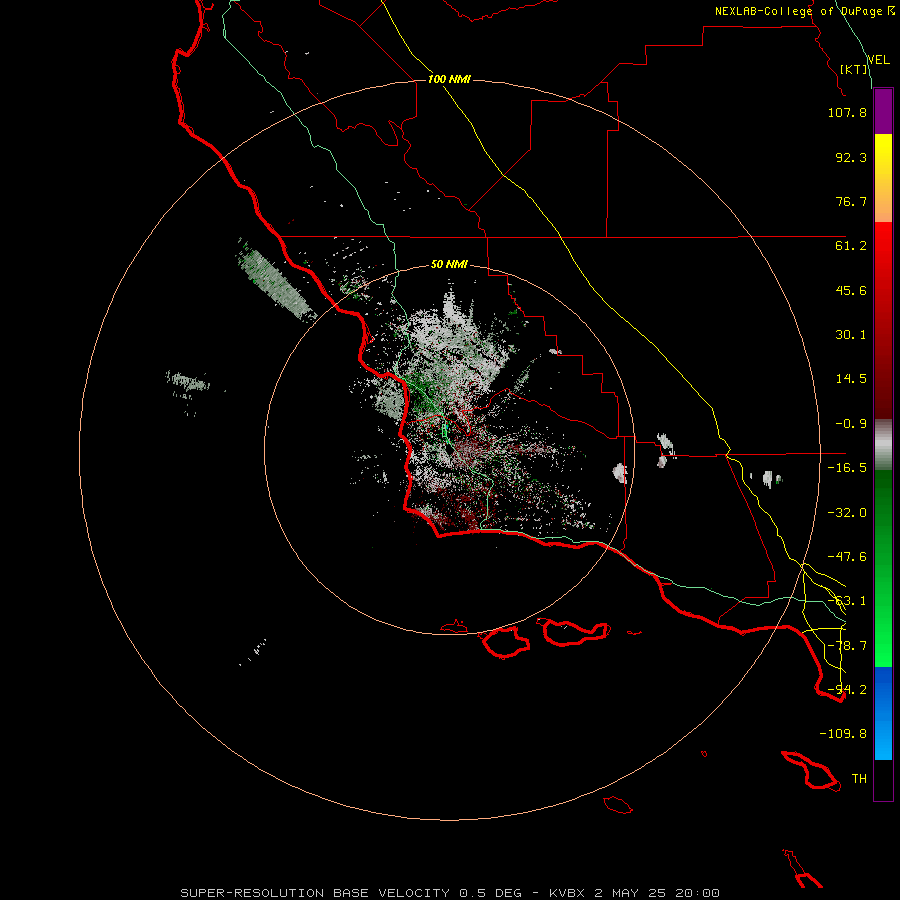Select the -109.8 velocity scale value
900x900 pixels.
[843, 734]
